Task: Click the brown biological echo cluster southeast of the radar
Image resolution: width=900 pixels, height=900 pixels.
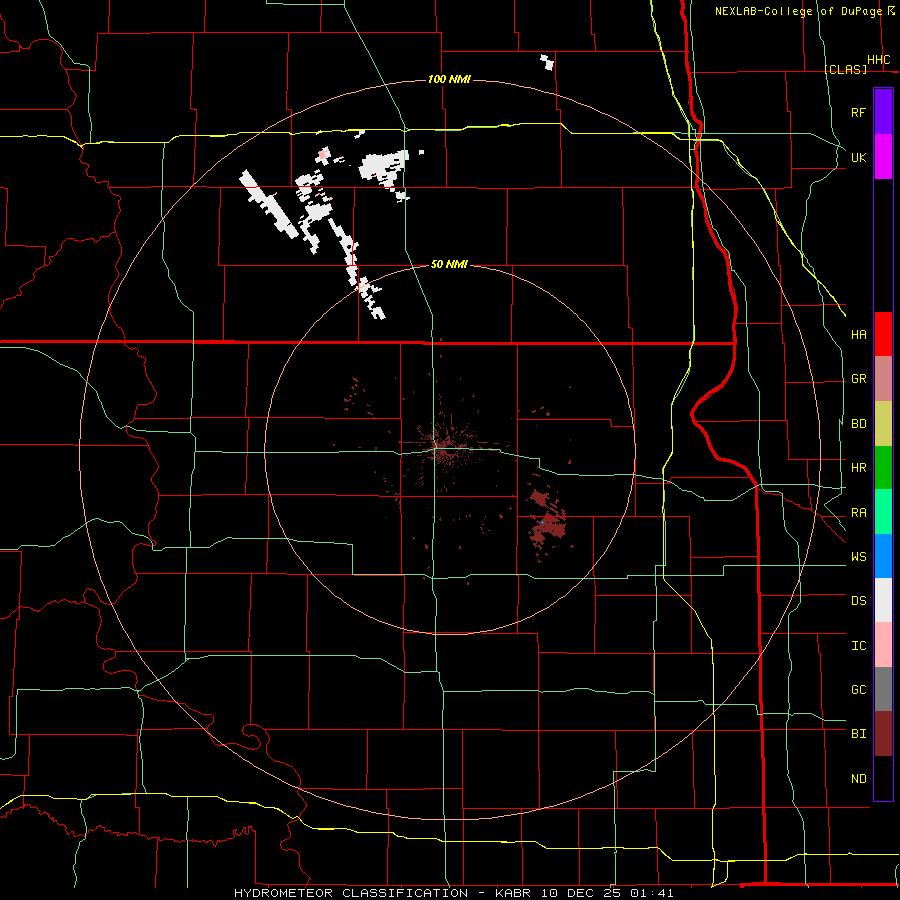Action: pos(548,522)
